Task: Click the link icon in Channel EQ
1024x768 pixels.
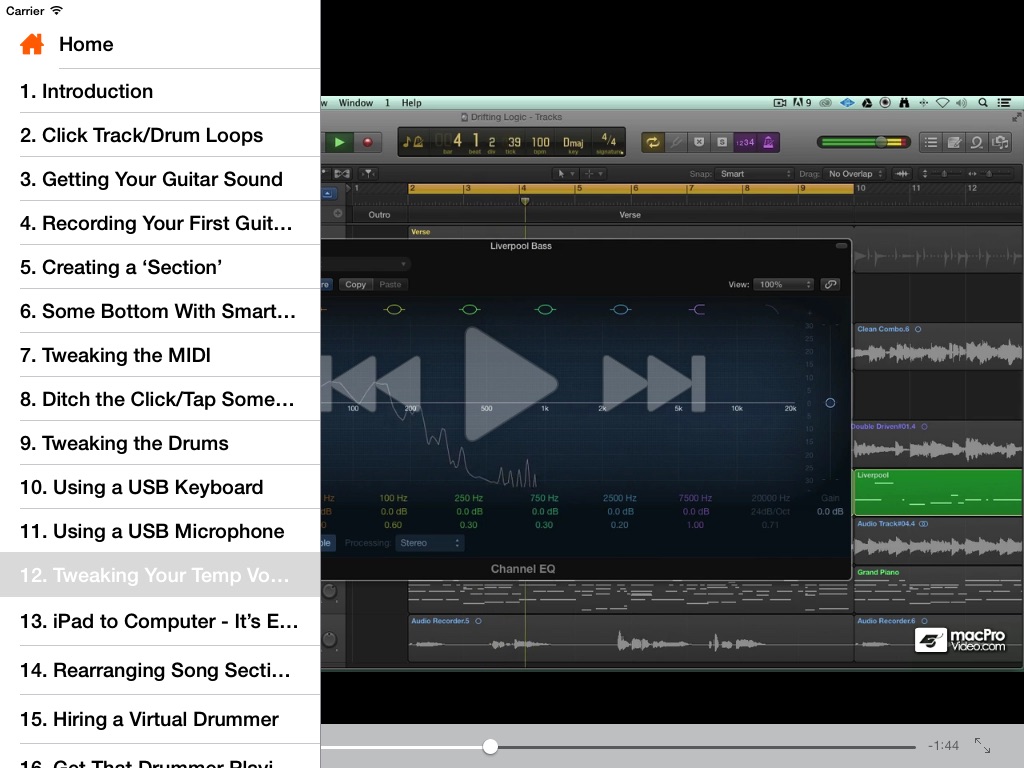Action: click(830, 285)
